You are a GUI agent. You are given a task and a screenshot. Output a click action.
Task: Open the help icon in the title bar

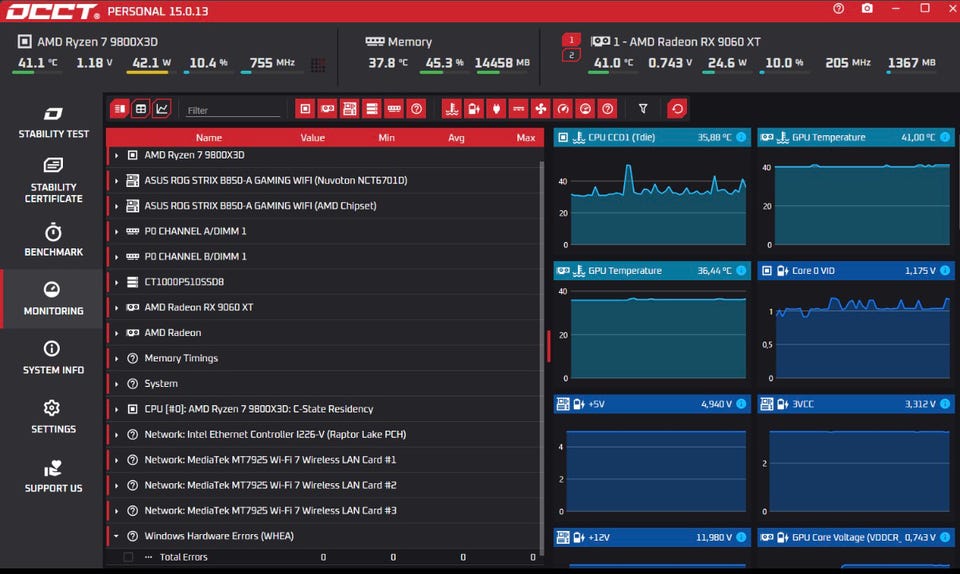click(838, 9)
